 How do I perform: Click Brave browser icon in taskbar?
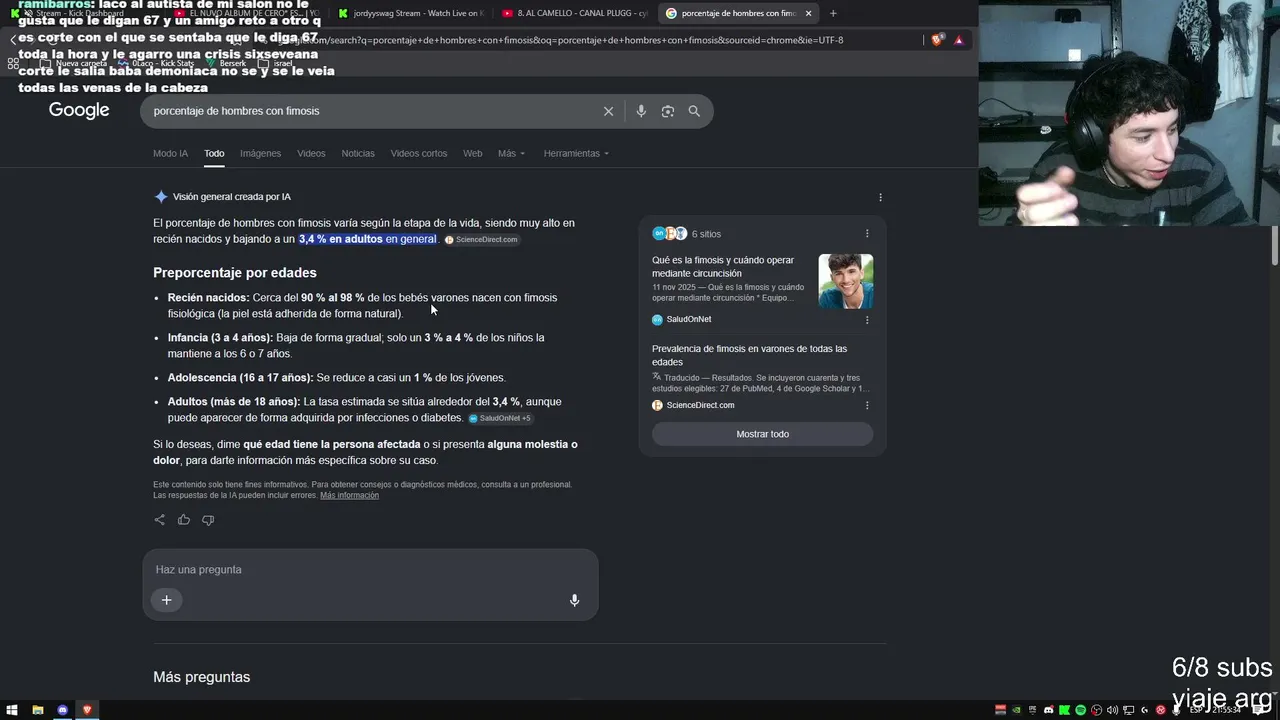click(87, 710)
